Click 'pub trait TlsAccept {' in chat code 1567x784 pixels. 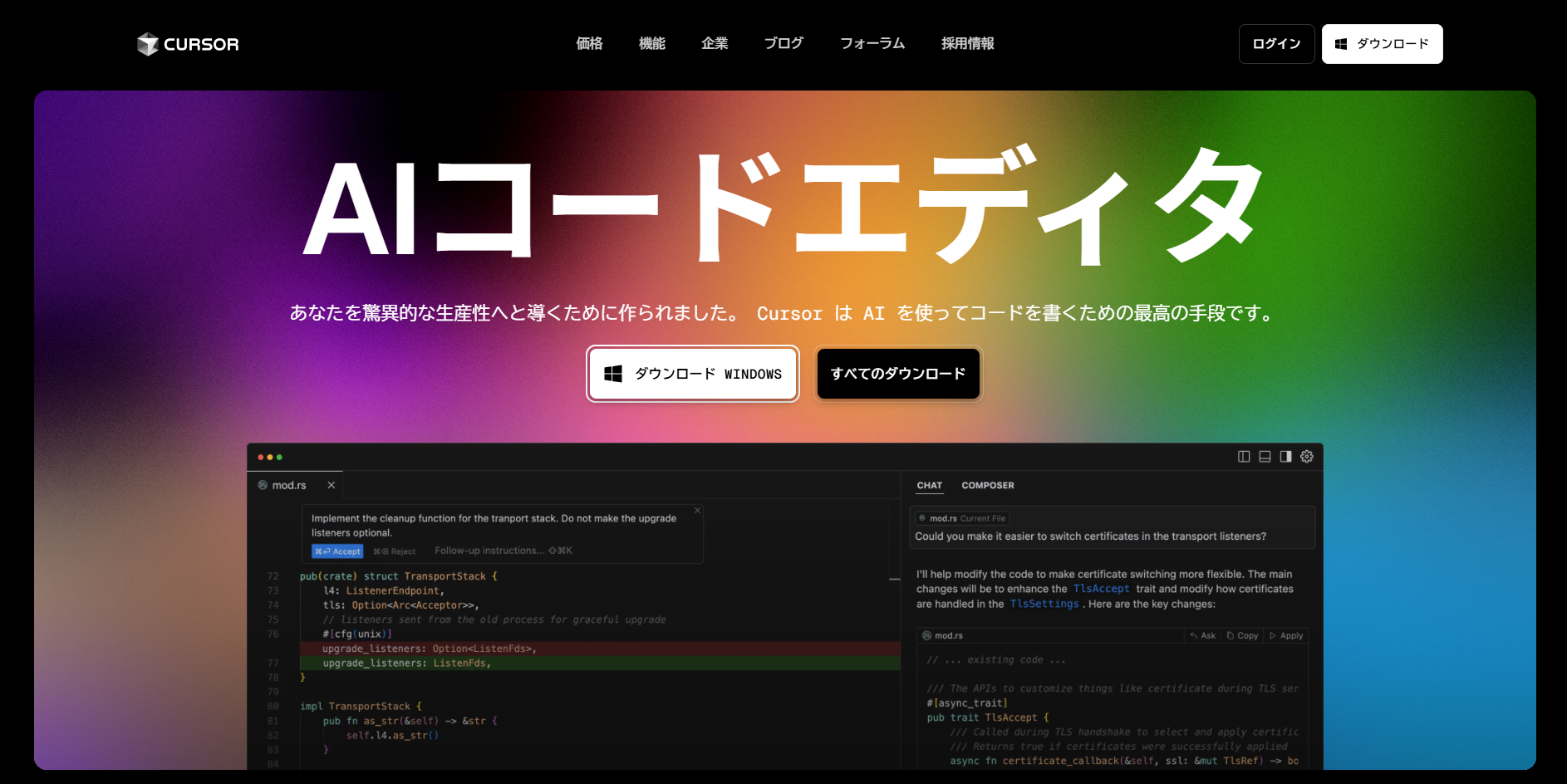988,718
